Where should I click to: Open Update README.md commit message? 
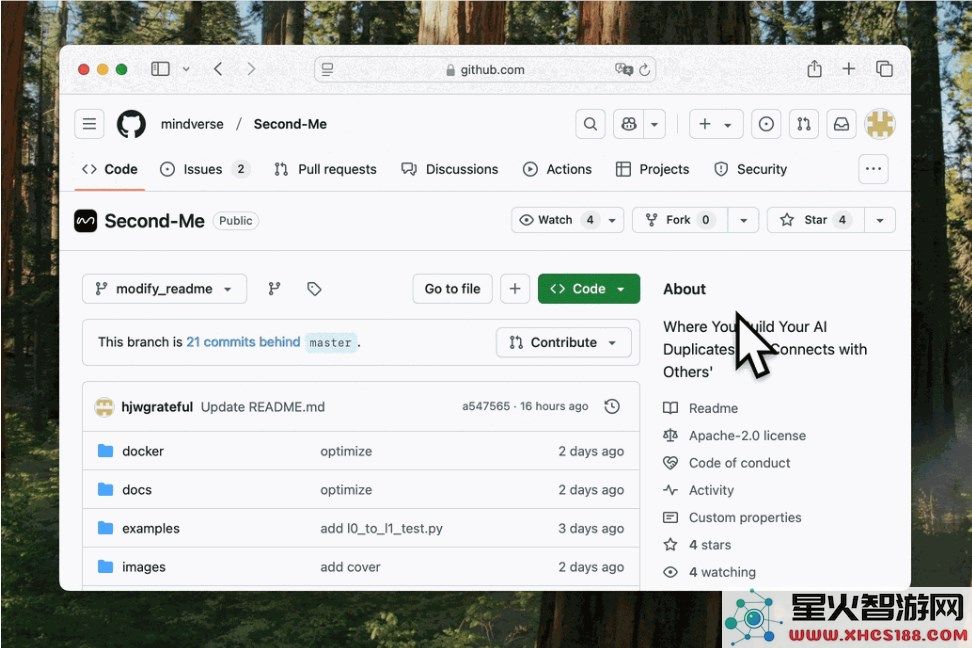(x=263, y=407)
